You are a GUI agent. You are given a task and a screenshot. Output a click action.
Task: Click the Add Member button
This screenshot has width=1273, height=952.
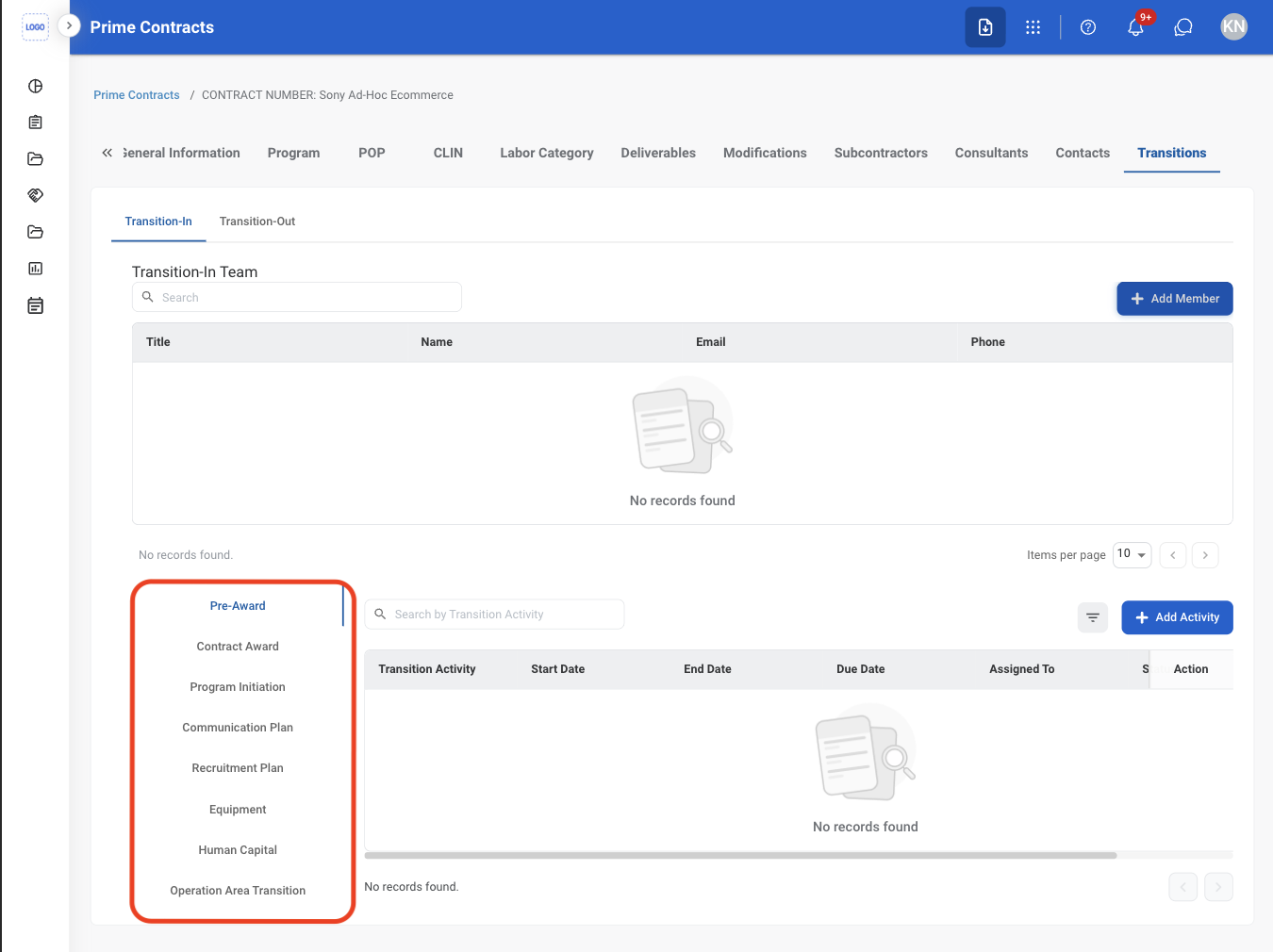[1175, 299]
